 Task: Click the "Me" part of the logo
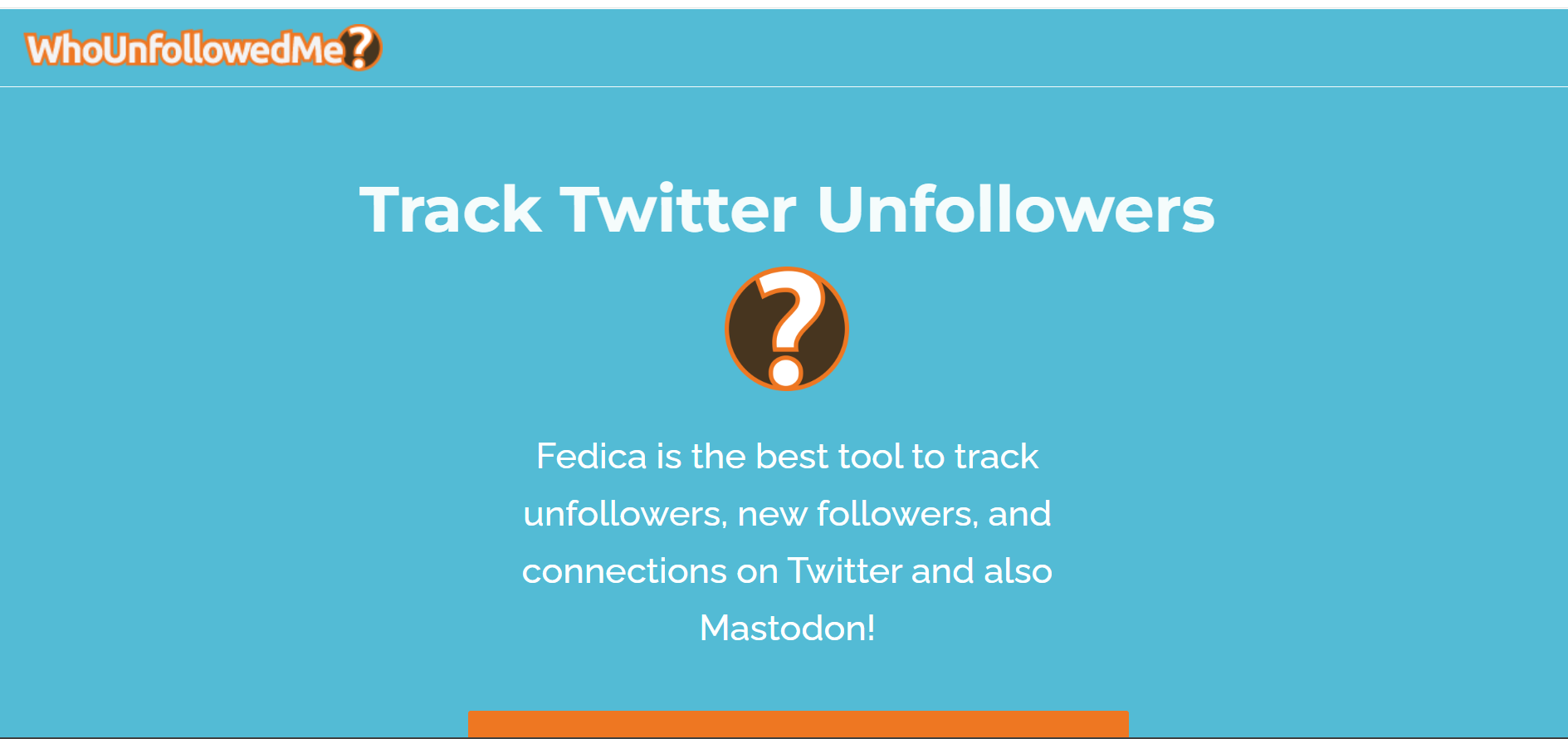(x=318, y=50)
